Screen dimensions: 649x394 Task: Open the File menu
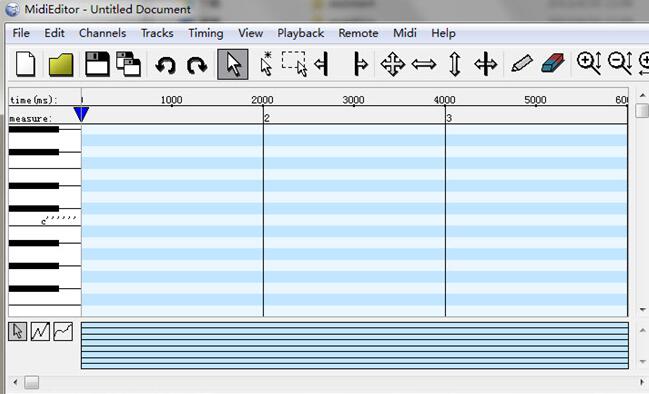(21, 33)
